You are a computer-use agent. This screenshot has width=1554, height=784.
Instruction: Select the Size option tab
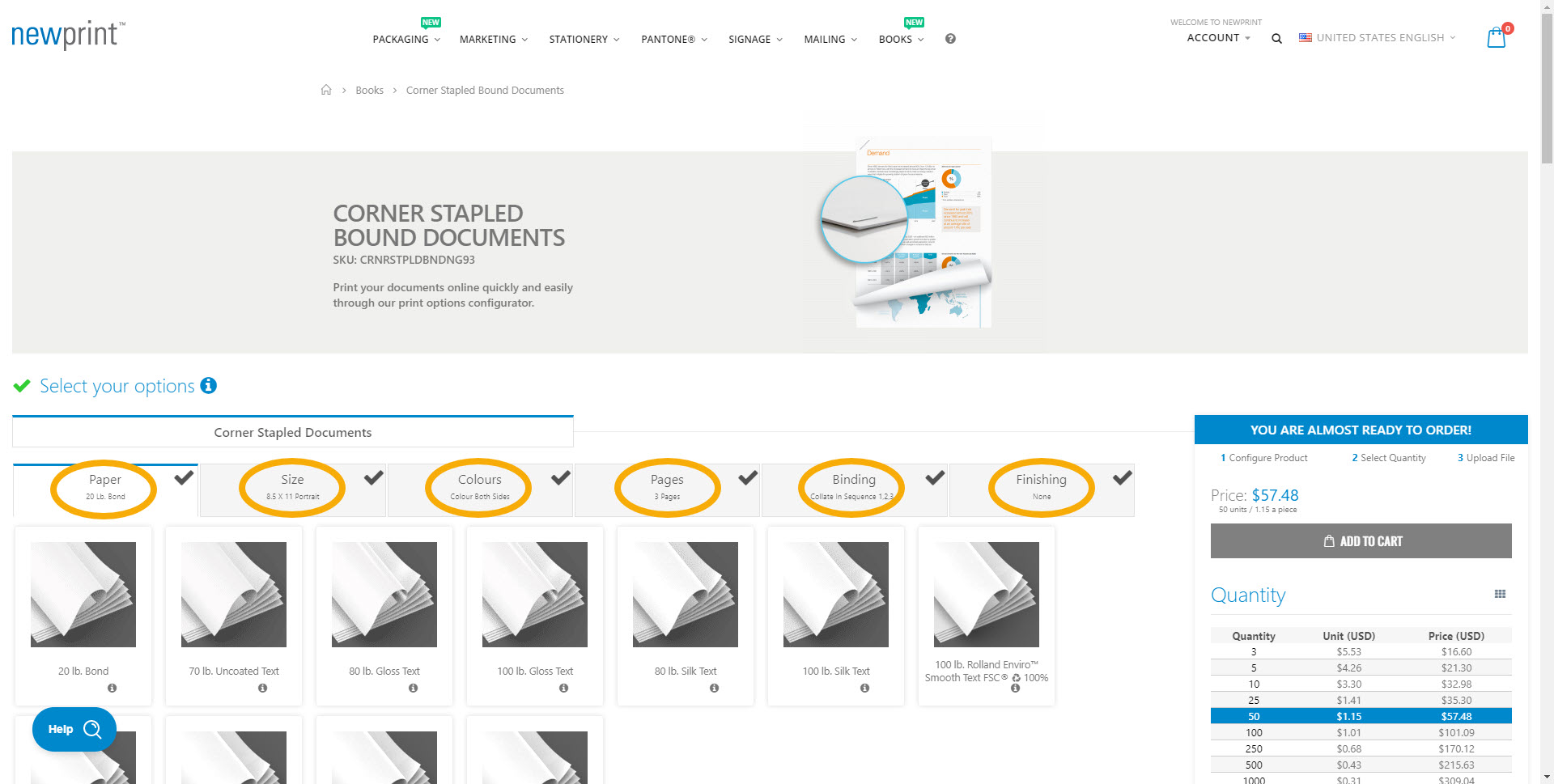pyautogui.click(x=293, y=489)
